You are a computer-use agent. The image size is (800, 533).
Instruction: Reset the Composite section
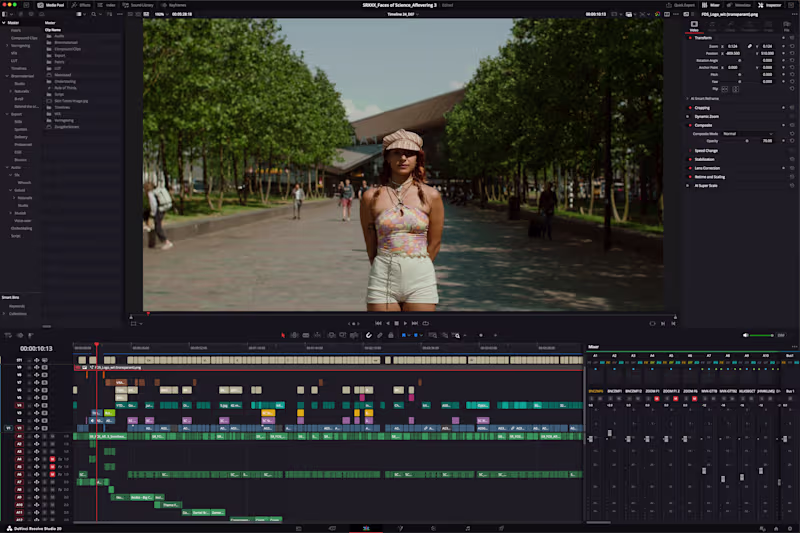(792, 125)
